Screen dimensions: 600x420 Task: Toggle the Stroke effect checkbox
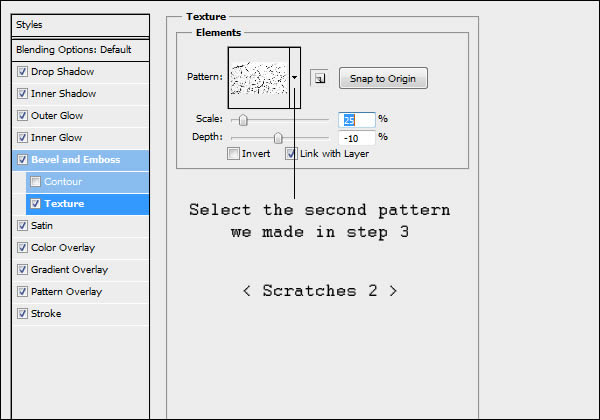pos(23,314)
